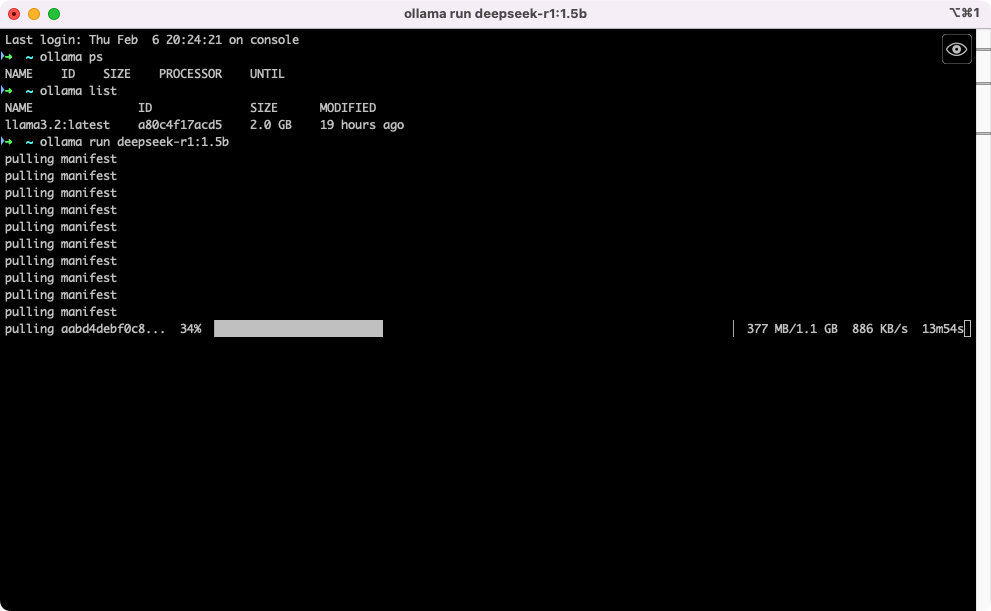
Task: Click the 'llama3.2:latest' model name
Action: click(57, 124)
